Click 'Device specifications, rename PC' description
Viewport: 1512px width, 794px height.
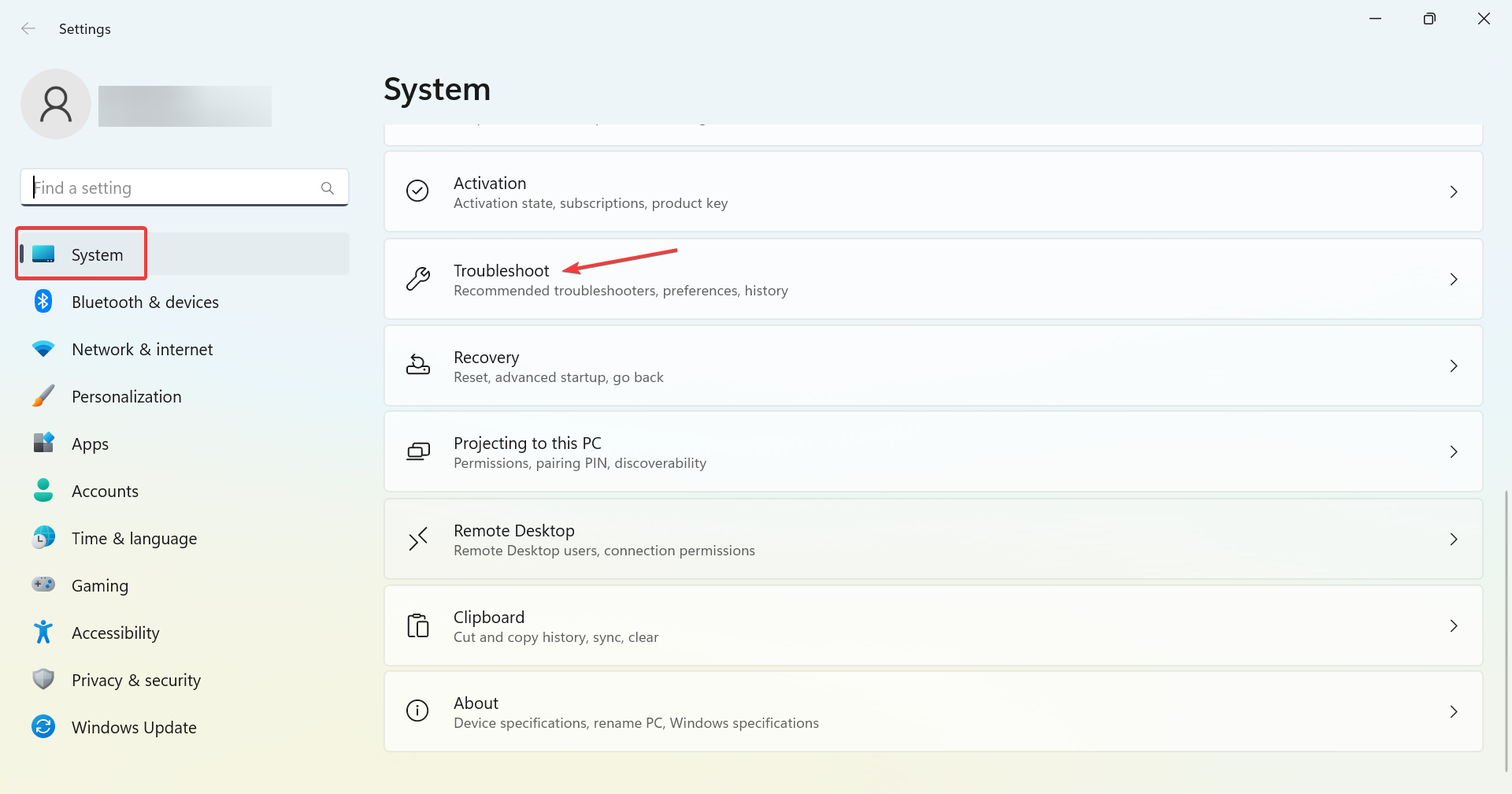pos(636,723)
